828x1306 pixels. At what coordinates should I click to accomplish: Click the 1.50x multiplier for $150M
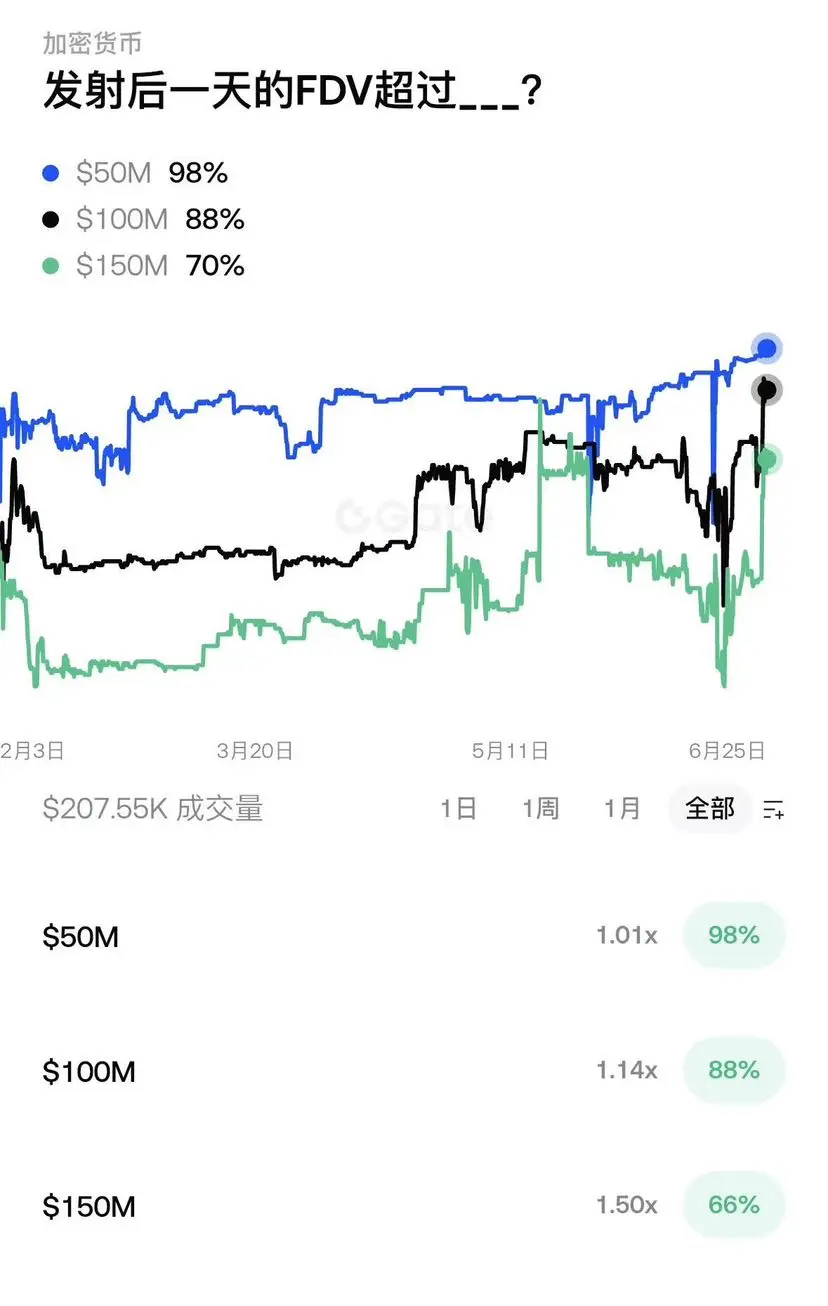tap(627, 1206)
